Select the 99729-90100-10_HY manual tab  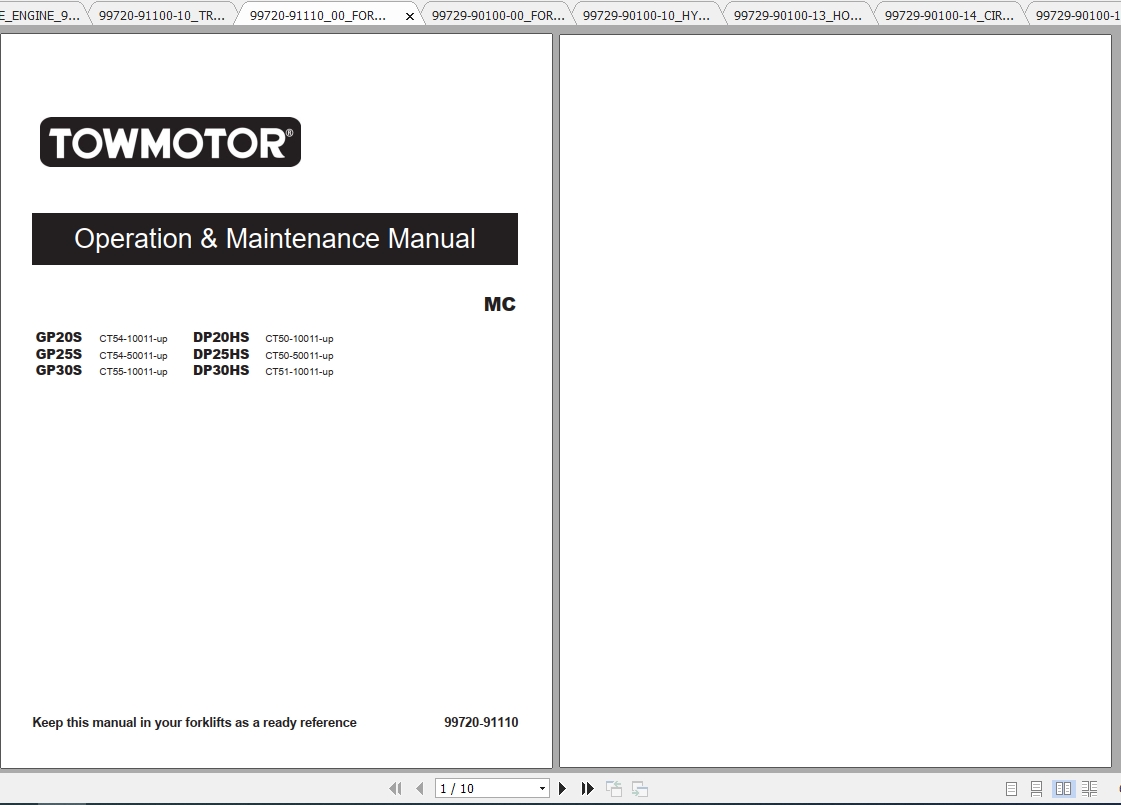click(x=645, y=14)
